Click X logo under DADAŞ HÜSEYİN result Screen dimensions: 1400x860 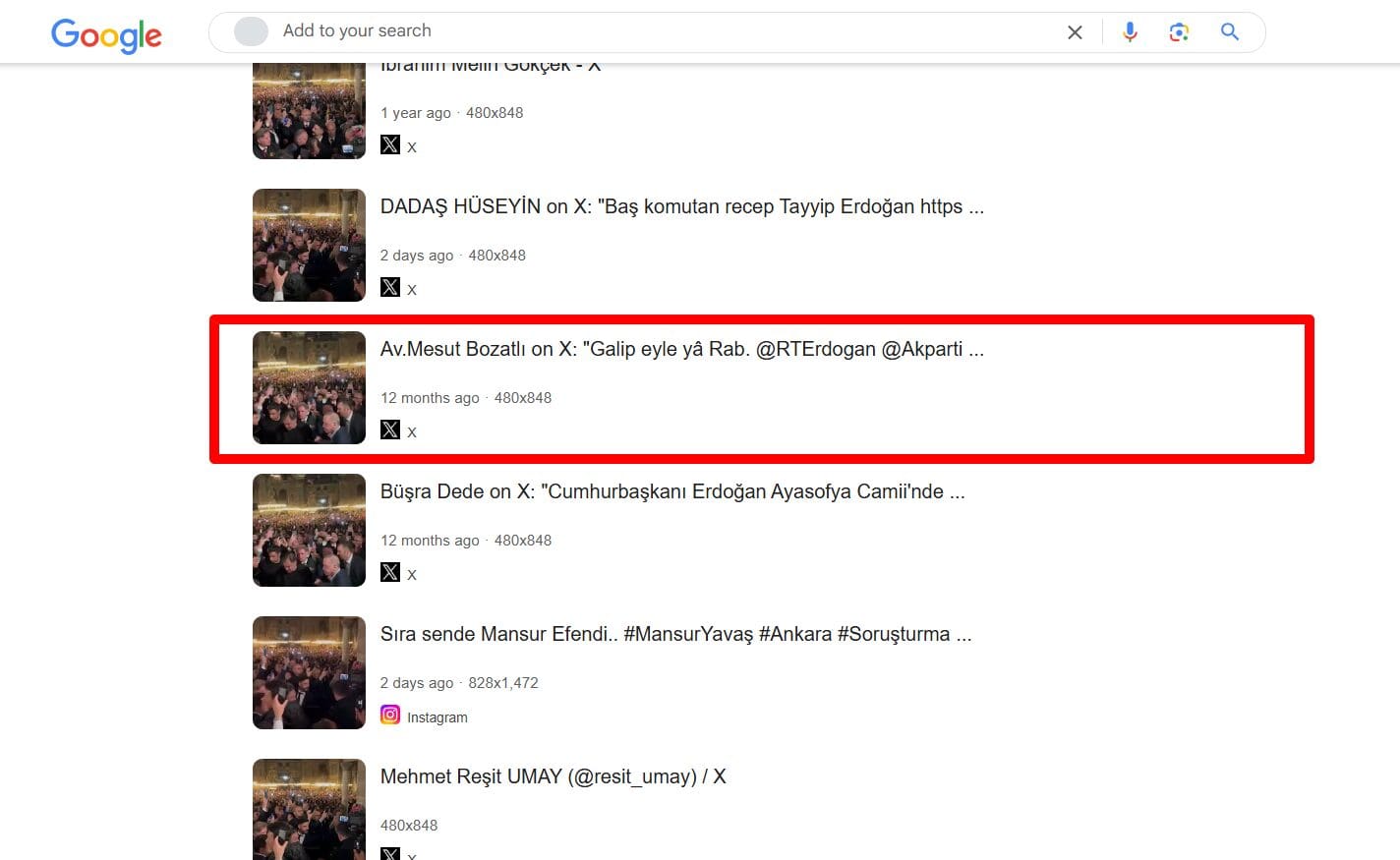pos(390,287)
